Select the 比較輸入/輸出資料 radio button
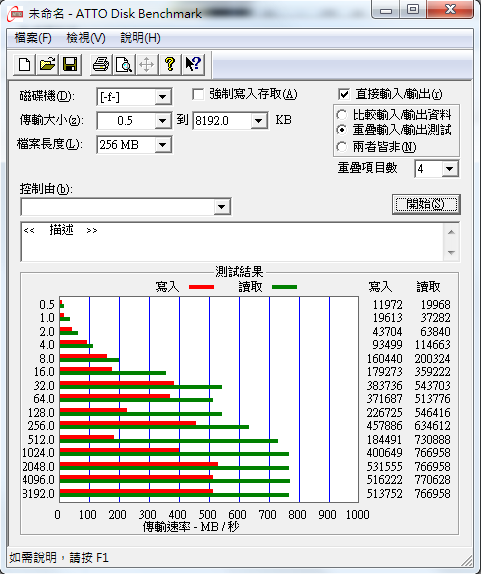Screen dimensions: 481x574 [x=342, y=115]
